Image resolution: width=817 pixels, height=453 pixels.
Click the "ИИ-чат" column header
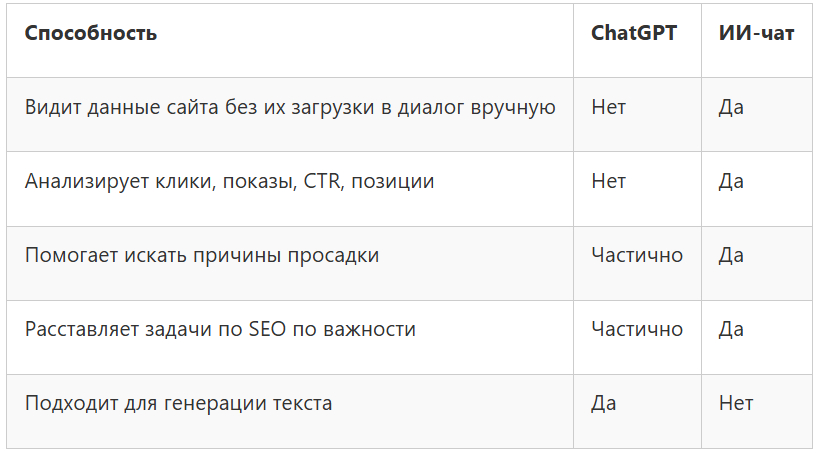[757, 33]
